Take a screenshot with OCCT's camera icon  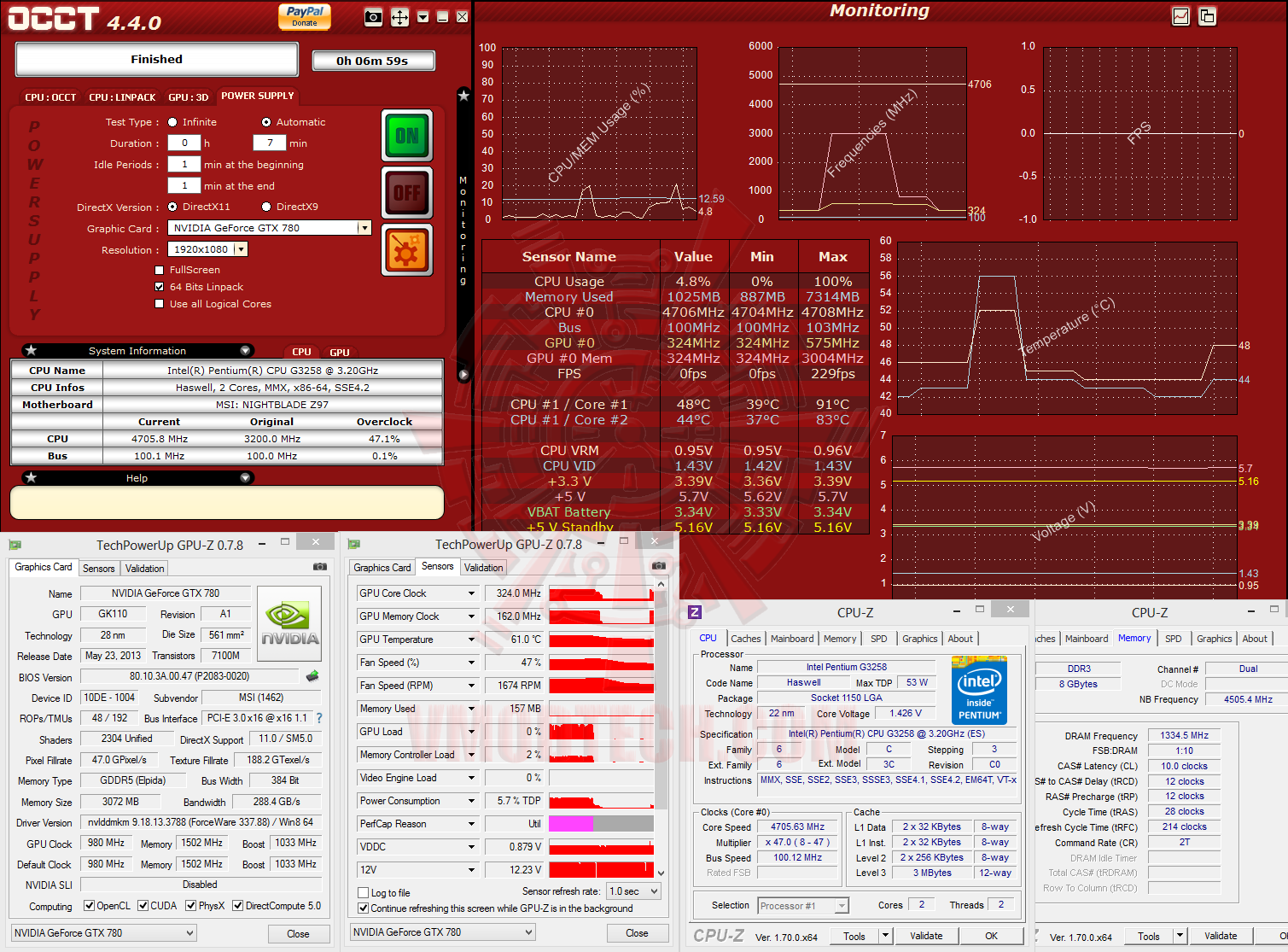(373, 17)
